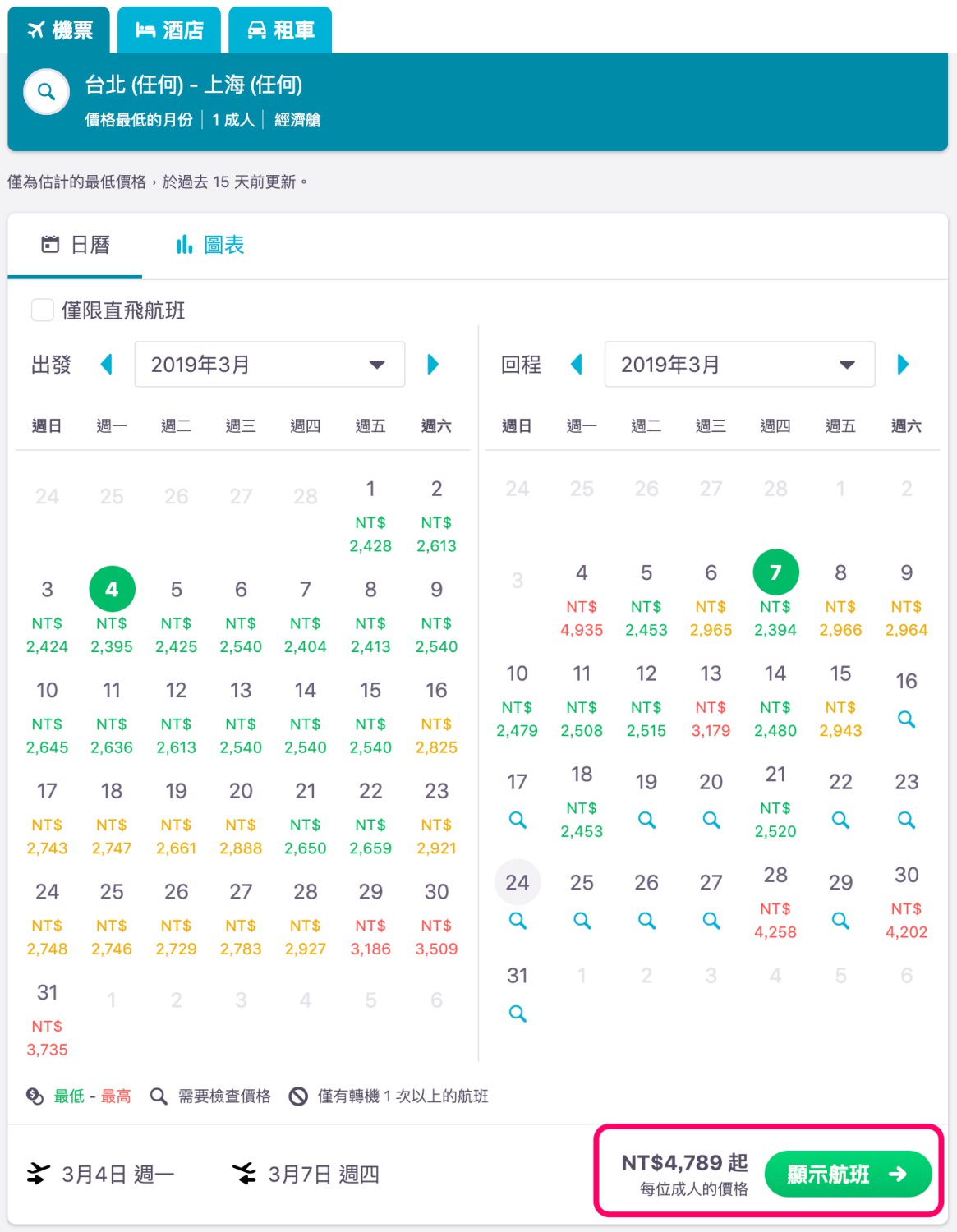Select return date 6 priced NT$2,965
The image size is (957, 1232).
click(x=711, y=600)
